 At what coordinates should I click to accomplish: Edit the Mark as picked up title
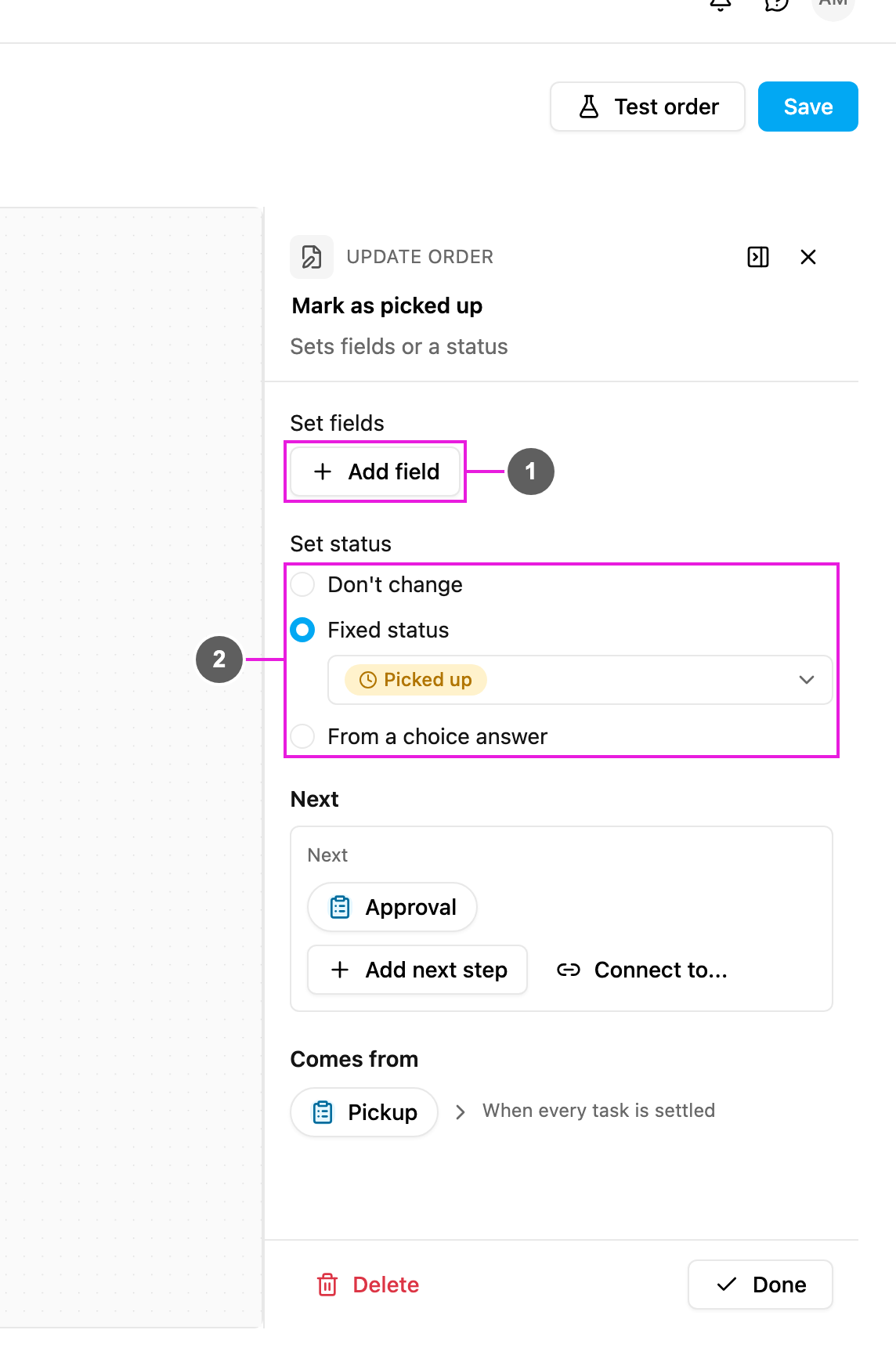click(x=387, y=305)
